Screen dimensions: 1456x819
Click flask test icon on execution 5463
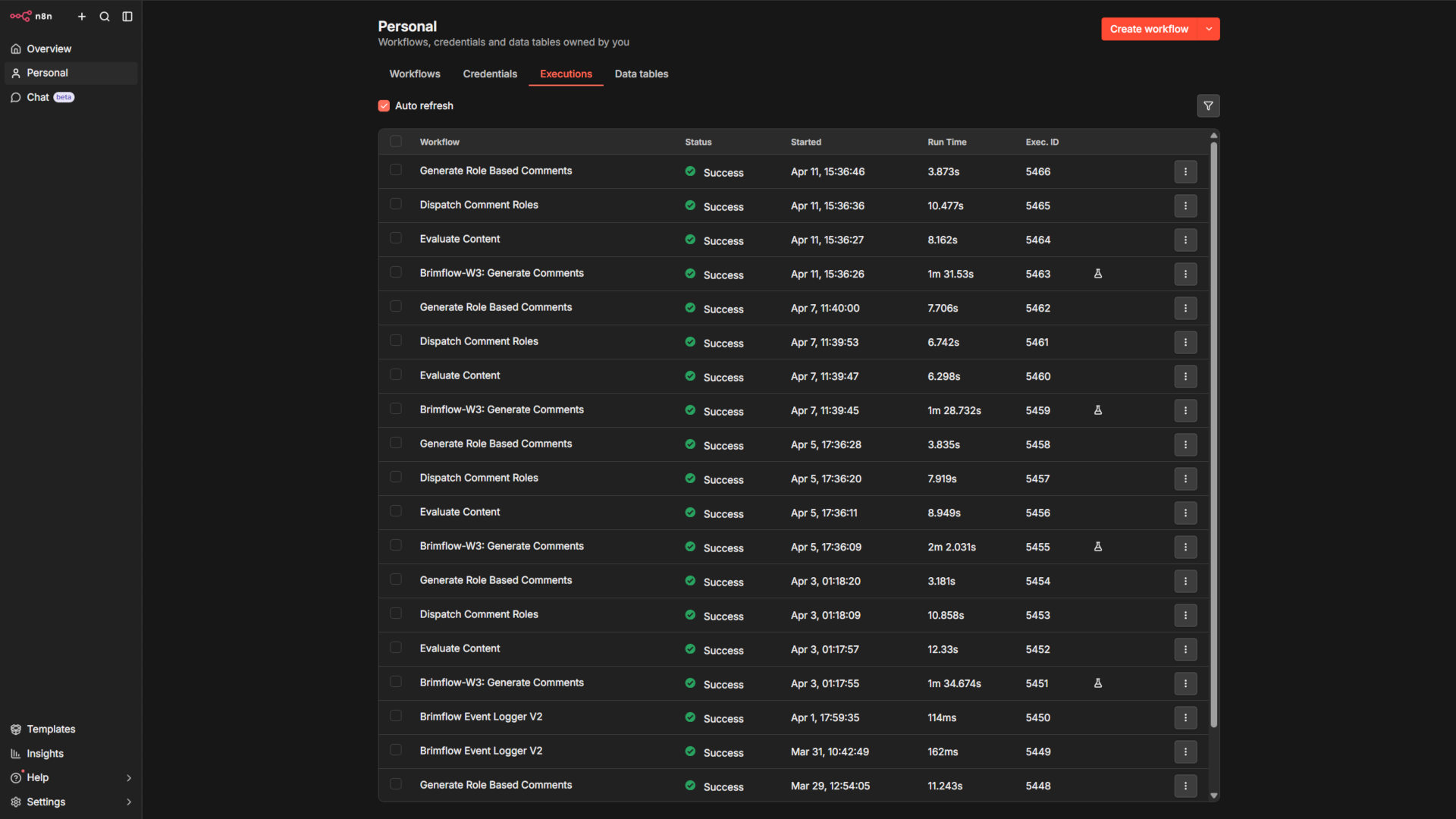pyautogui.click(x=1097, y=274)
